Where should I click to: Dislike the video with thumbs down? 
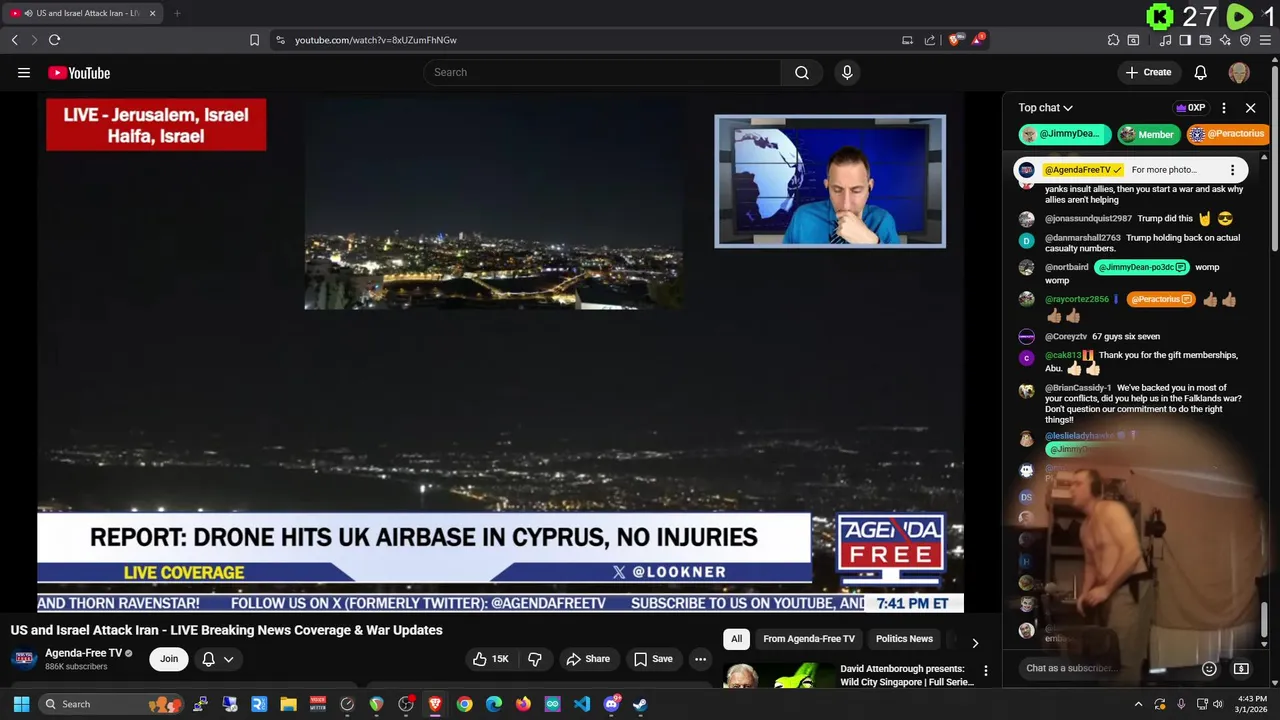pos(535,659)
